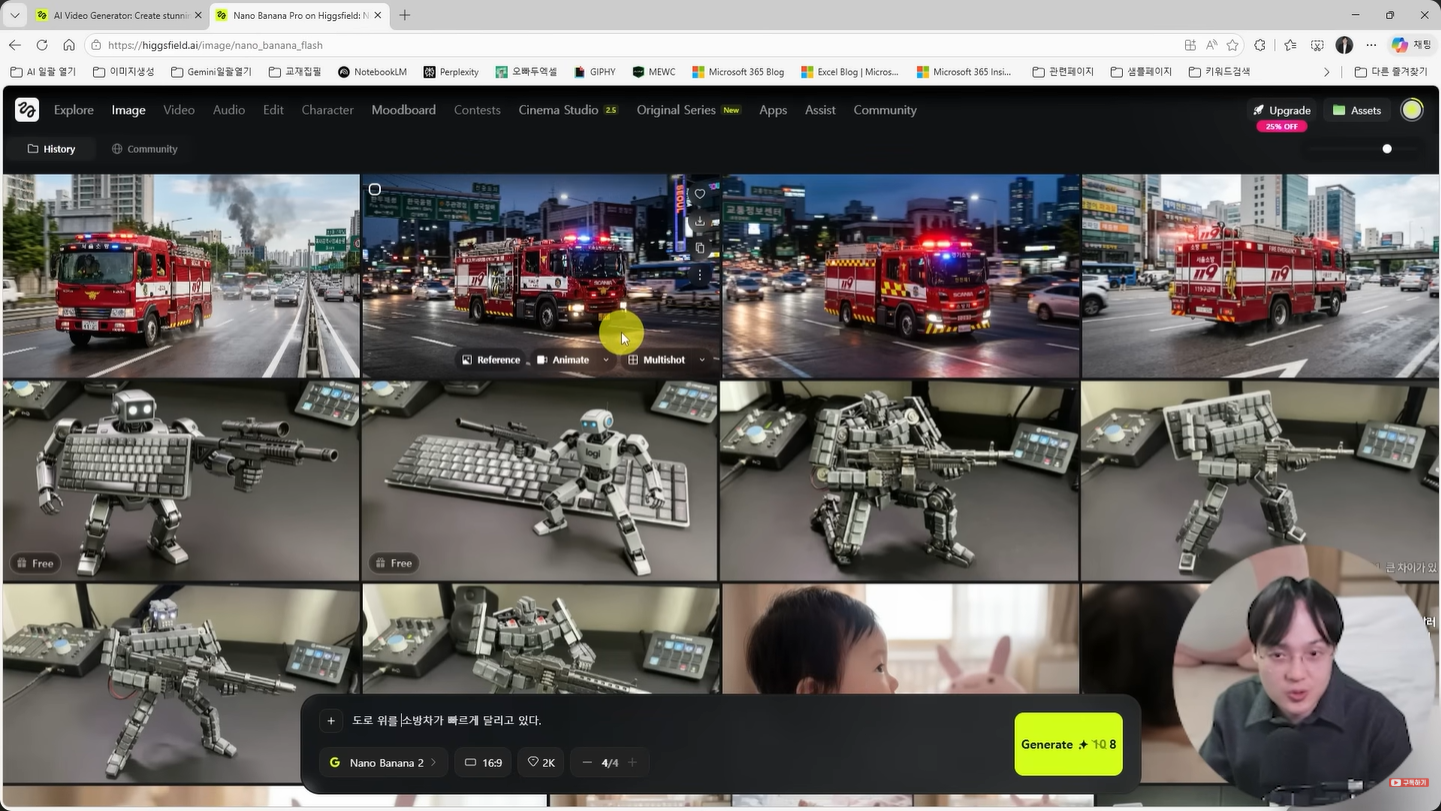
Task: Open the tab search dropdown in title bar
Action: pos(15,16)
